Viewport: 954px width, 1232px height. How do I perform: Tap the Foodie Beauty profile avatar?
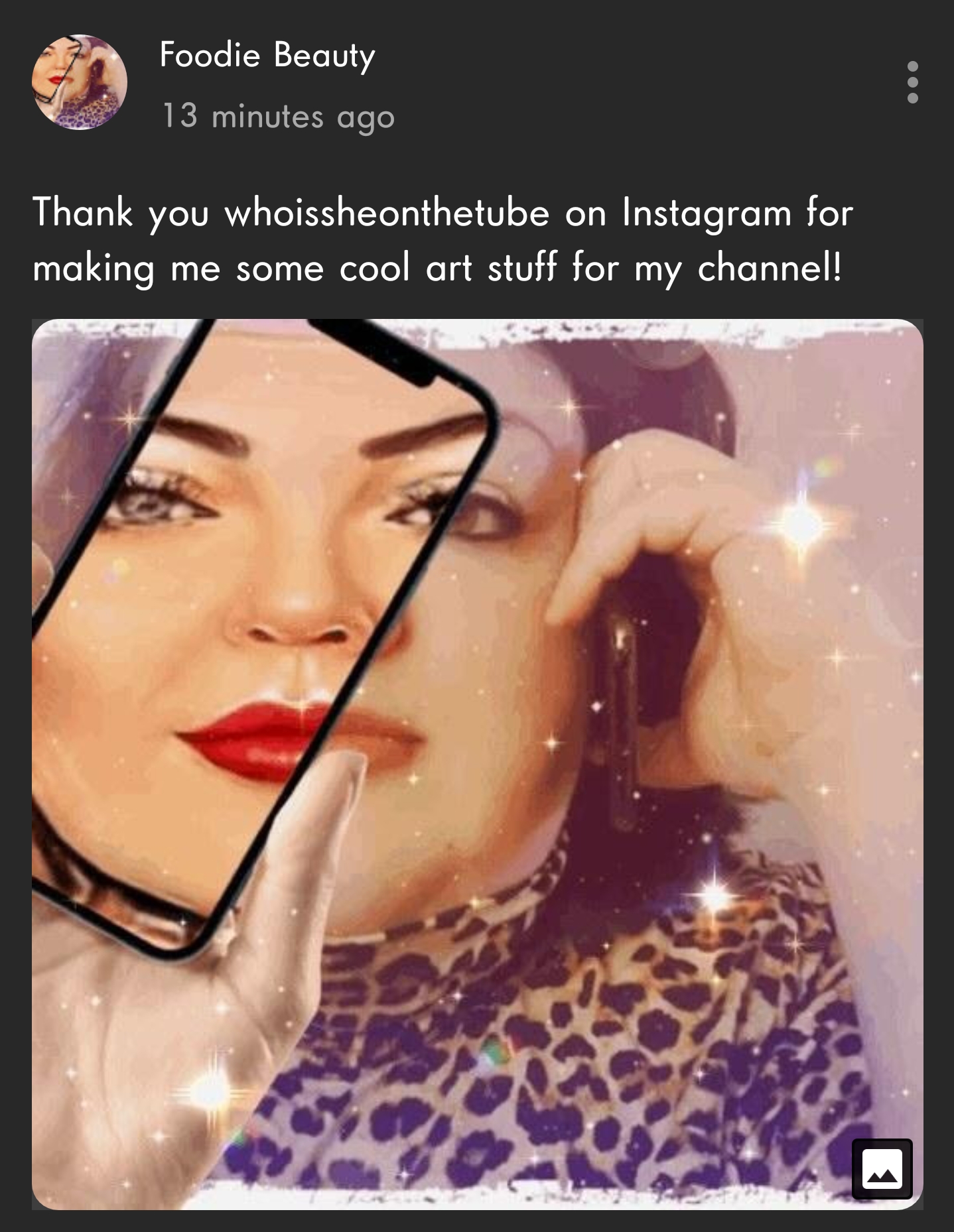coord(80,82)
